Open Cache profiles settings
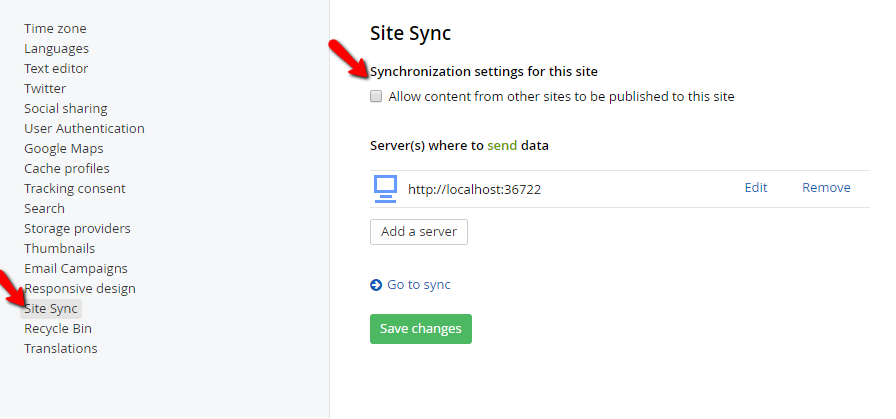Image resolution: width=896 pixels, height=419 pixels. pyautogui.click(x=67, y=169)
